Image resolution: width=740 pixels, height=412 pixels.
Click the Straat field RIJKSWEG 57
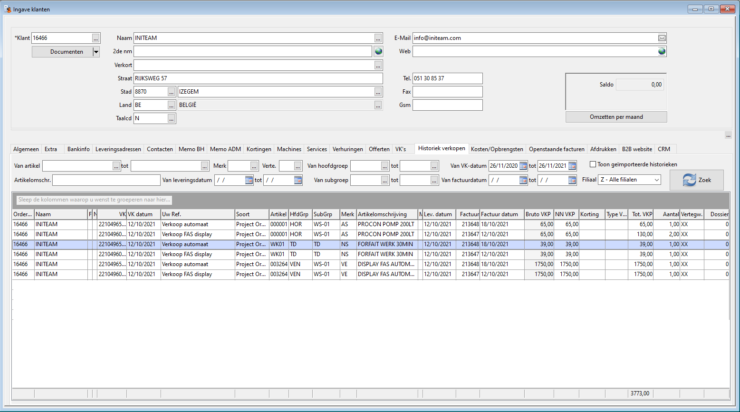tap(258, 78)
